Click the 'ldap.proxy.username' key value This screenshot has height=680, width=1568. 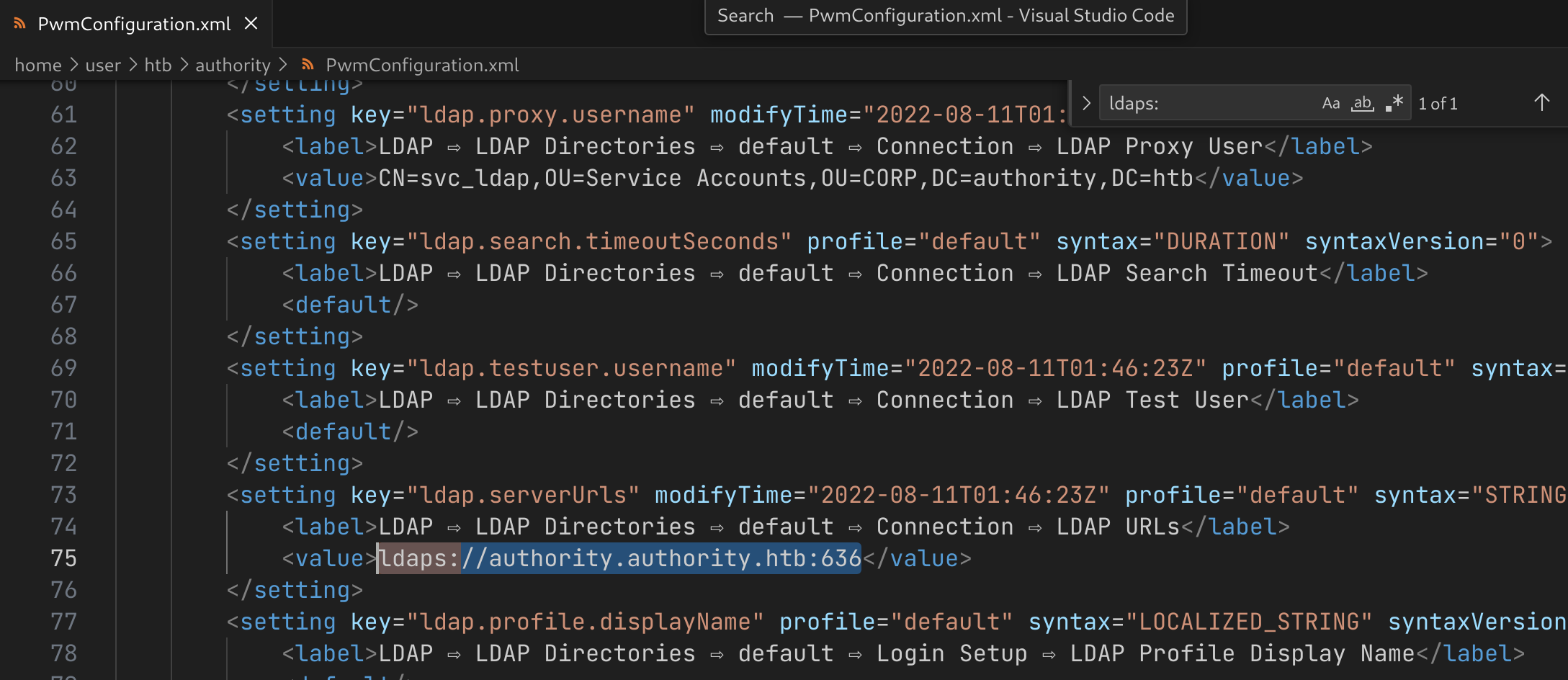pos(551,115)
